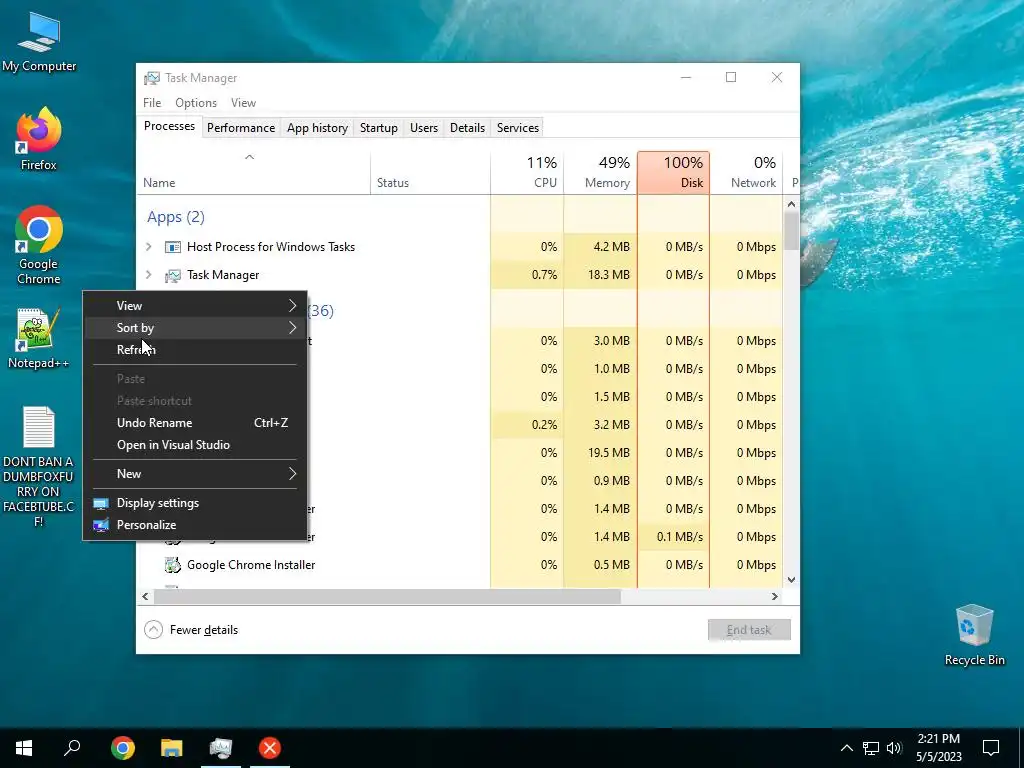Viewport: 1024px width, 768px height.
Task: Click the Task Manager process row icon
Action: (172, 275)
